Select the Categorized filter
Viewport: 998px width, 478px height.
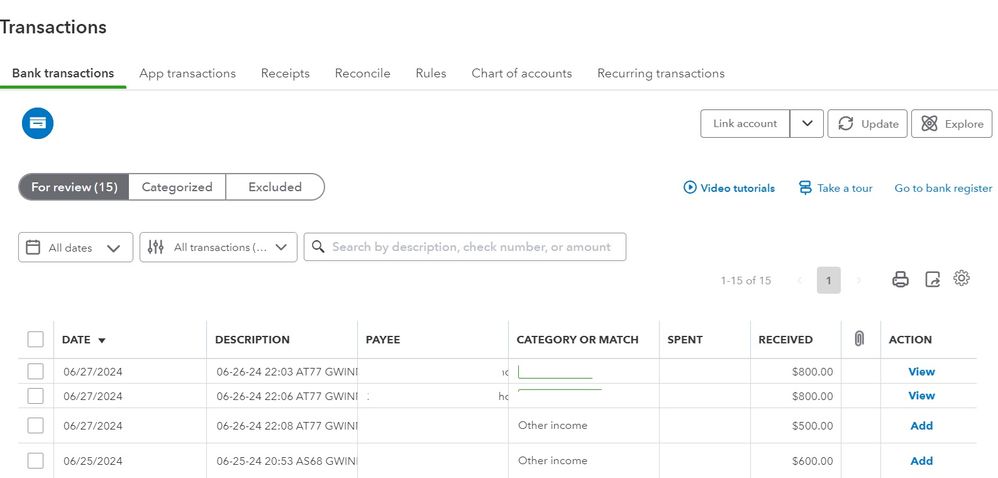click(177, 187)
